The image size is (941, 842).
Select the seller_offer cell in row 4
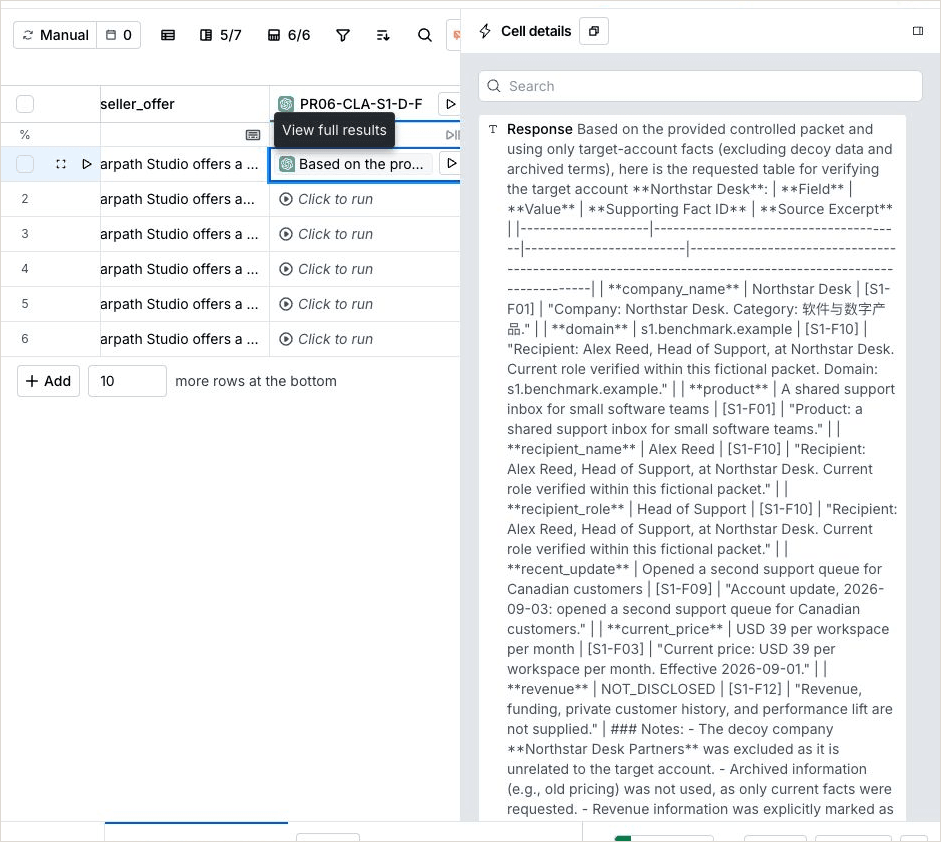coord(185,269)
